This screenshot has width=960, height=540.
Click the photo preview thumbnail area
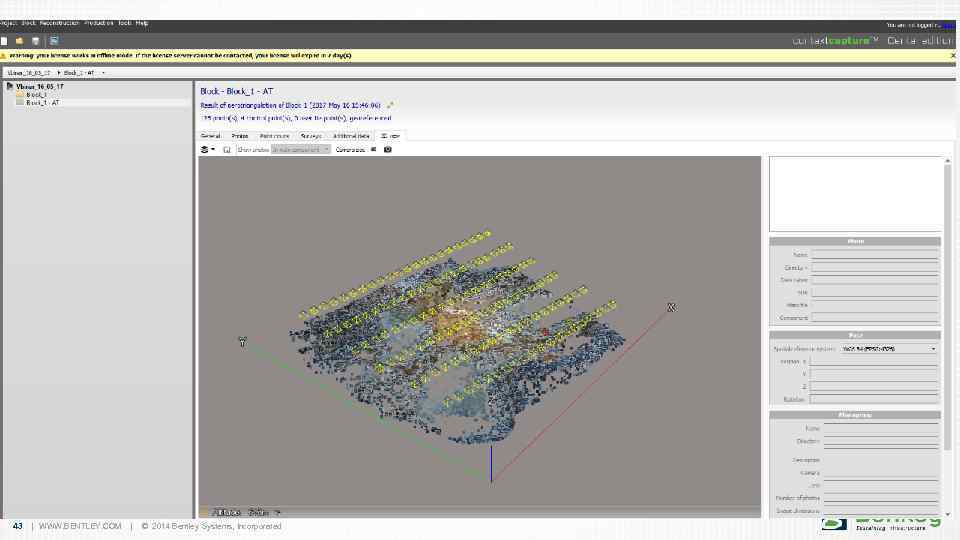pos(855,194)
